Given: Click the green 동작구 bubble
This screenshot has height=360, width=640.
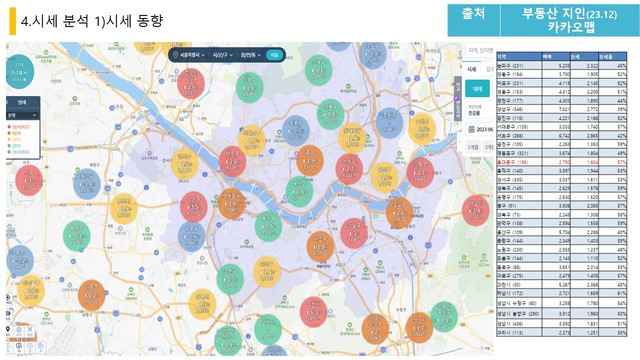Looking at the screenshot, I should point(268,226).
